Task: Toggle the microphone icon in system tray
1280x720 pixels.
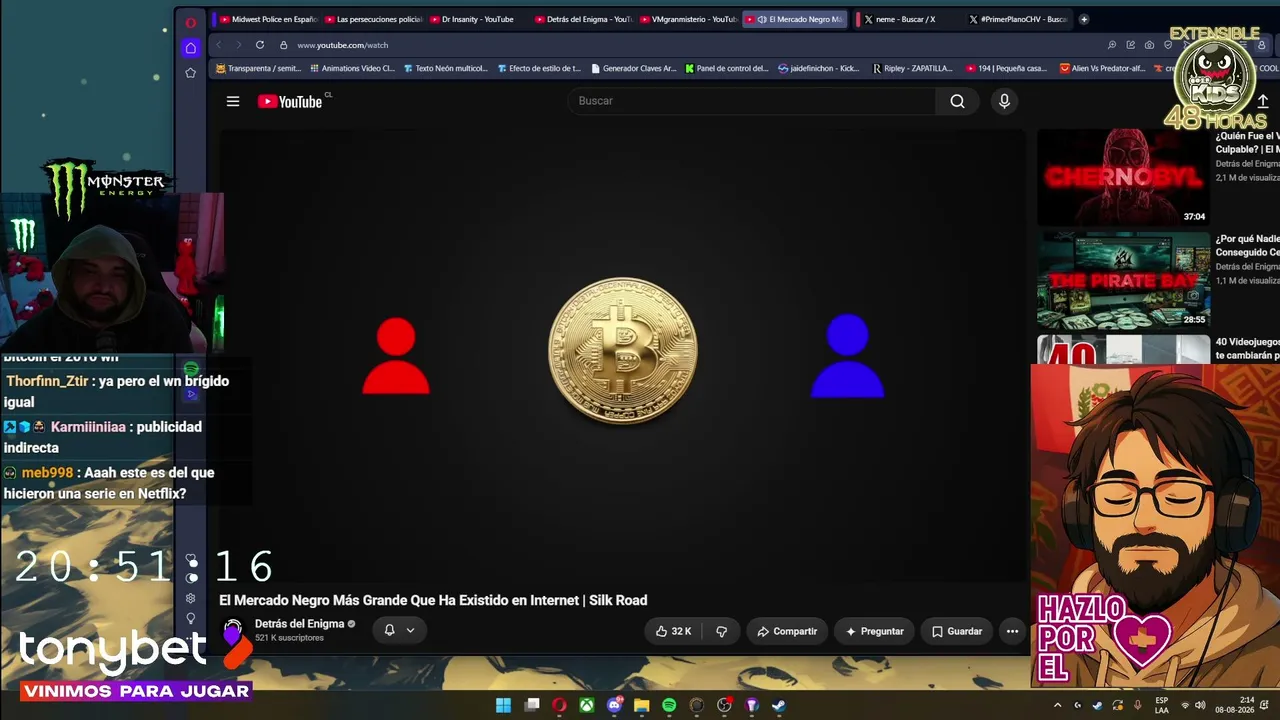Action: pyautogui.click(x=1137, y=705)
